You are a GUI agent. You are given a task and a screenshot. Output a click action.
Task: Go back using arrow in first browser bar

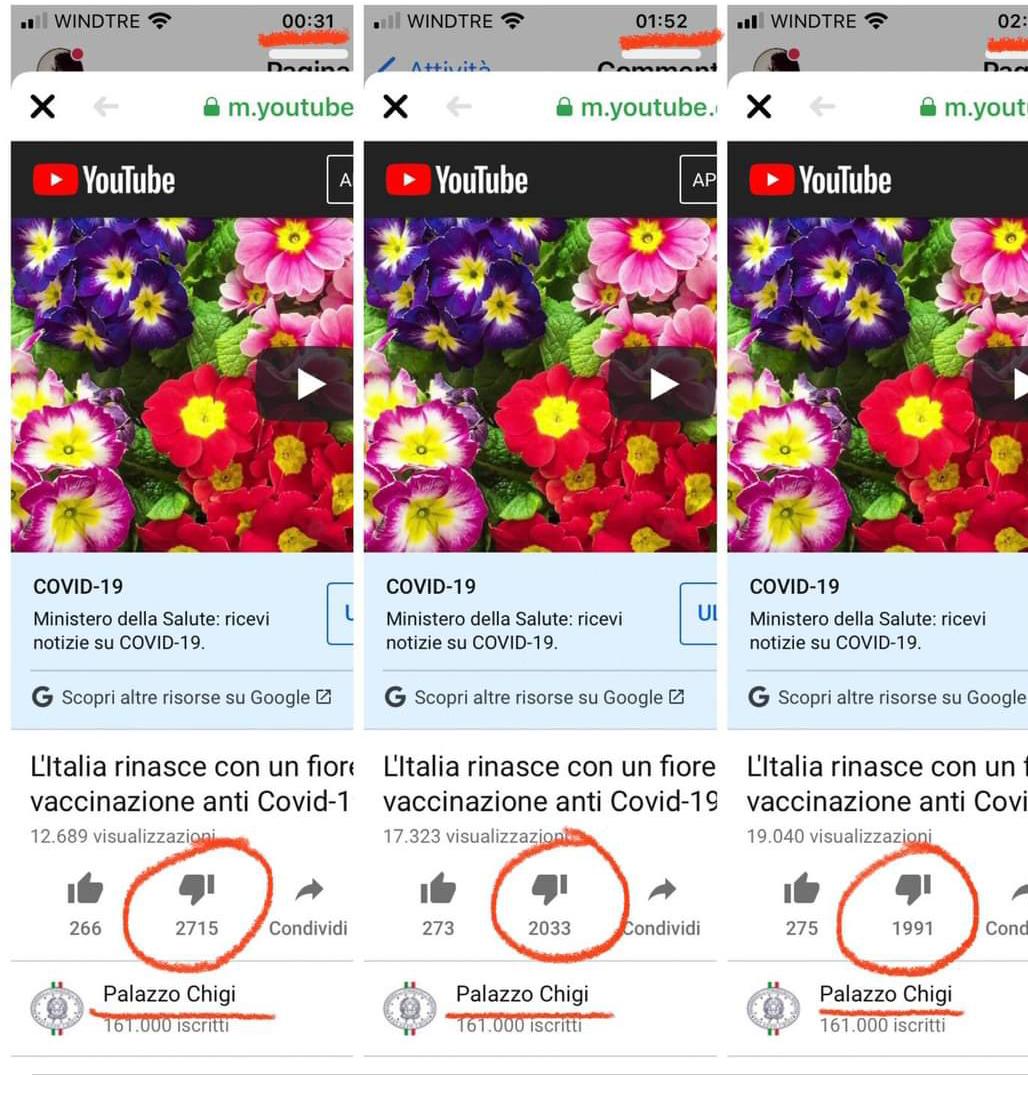(106, 107)
